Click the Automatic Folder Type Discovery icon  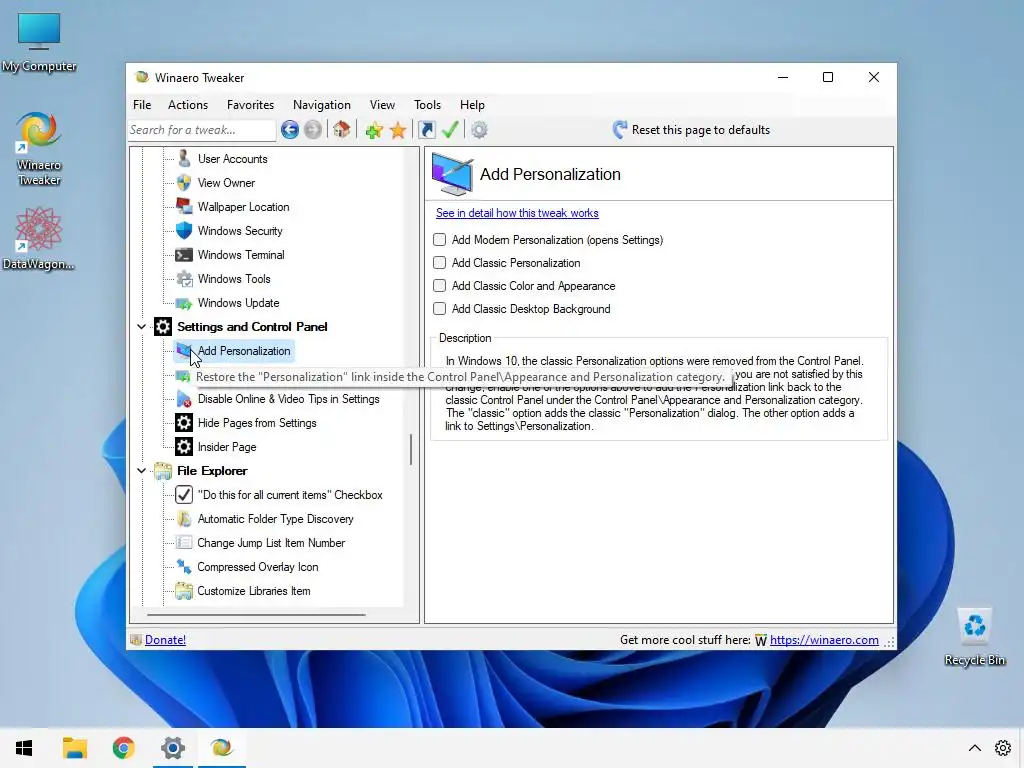[184, 519]
